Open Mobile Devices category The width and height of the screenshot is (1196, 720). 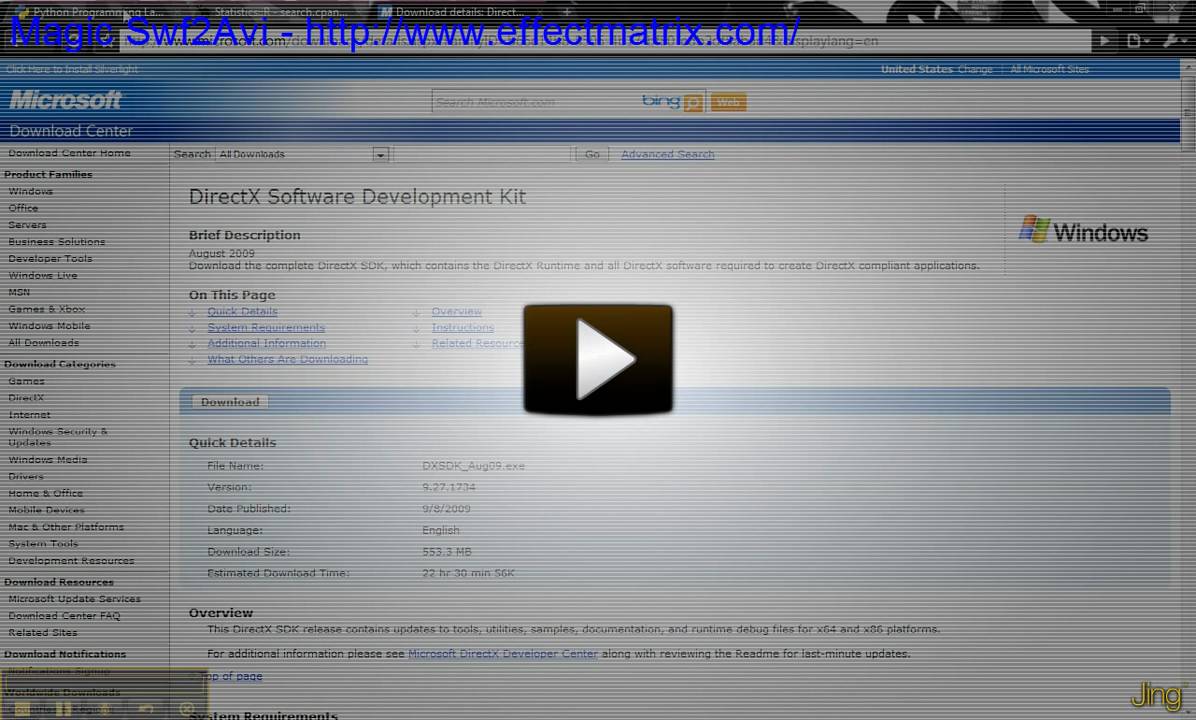tap(47, 510)
